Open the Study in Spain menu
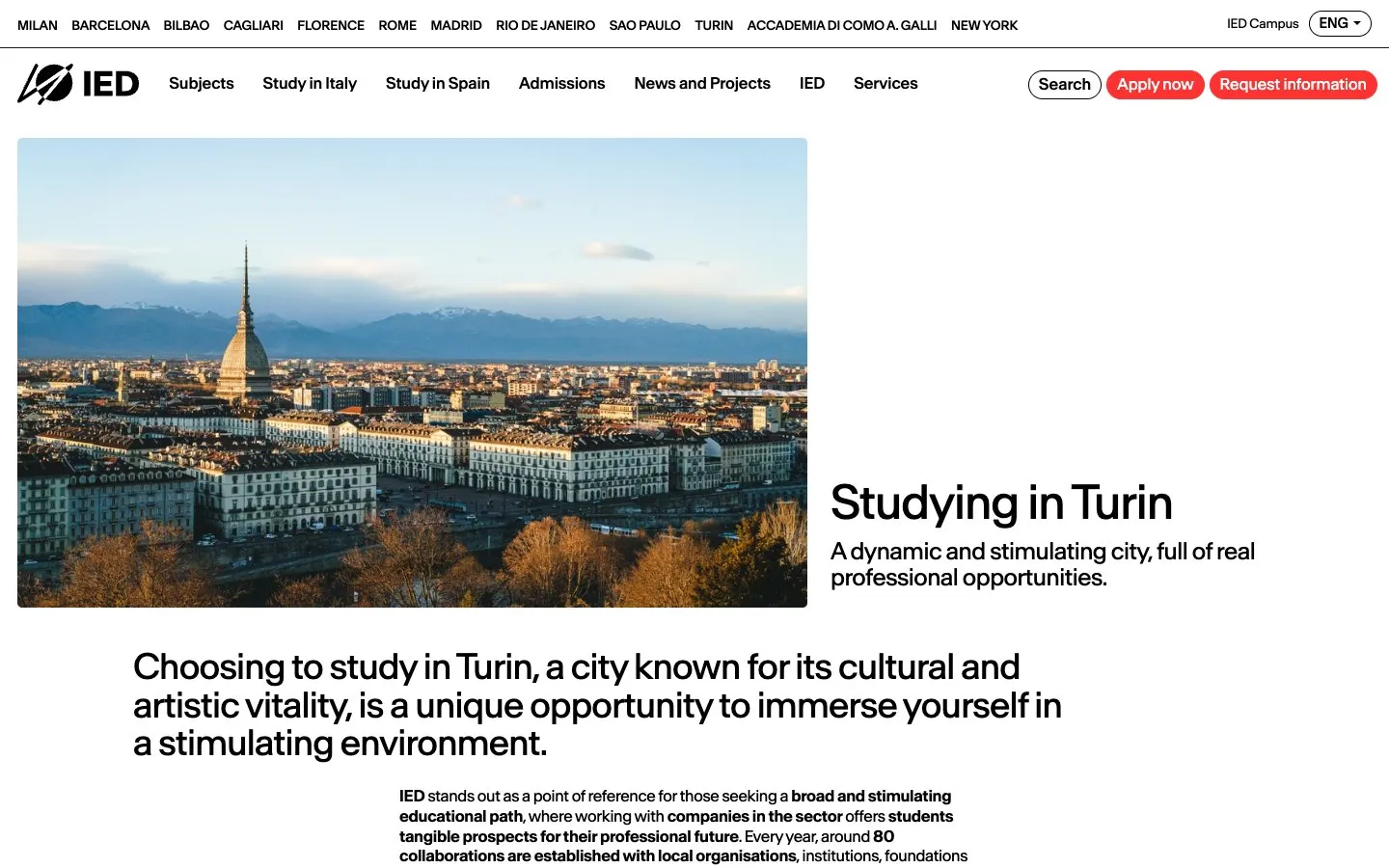 point(438,83)
